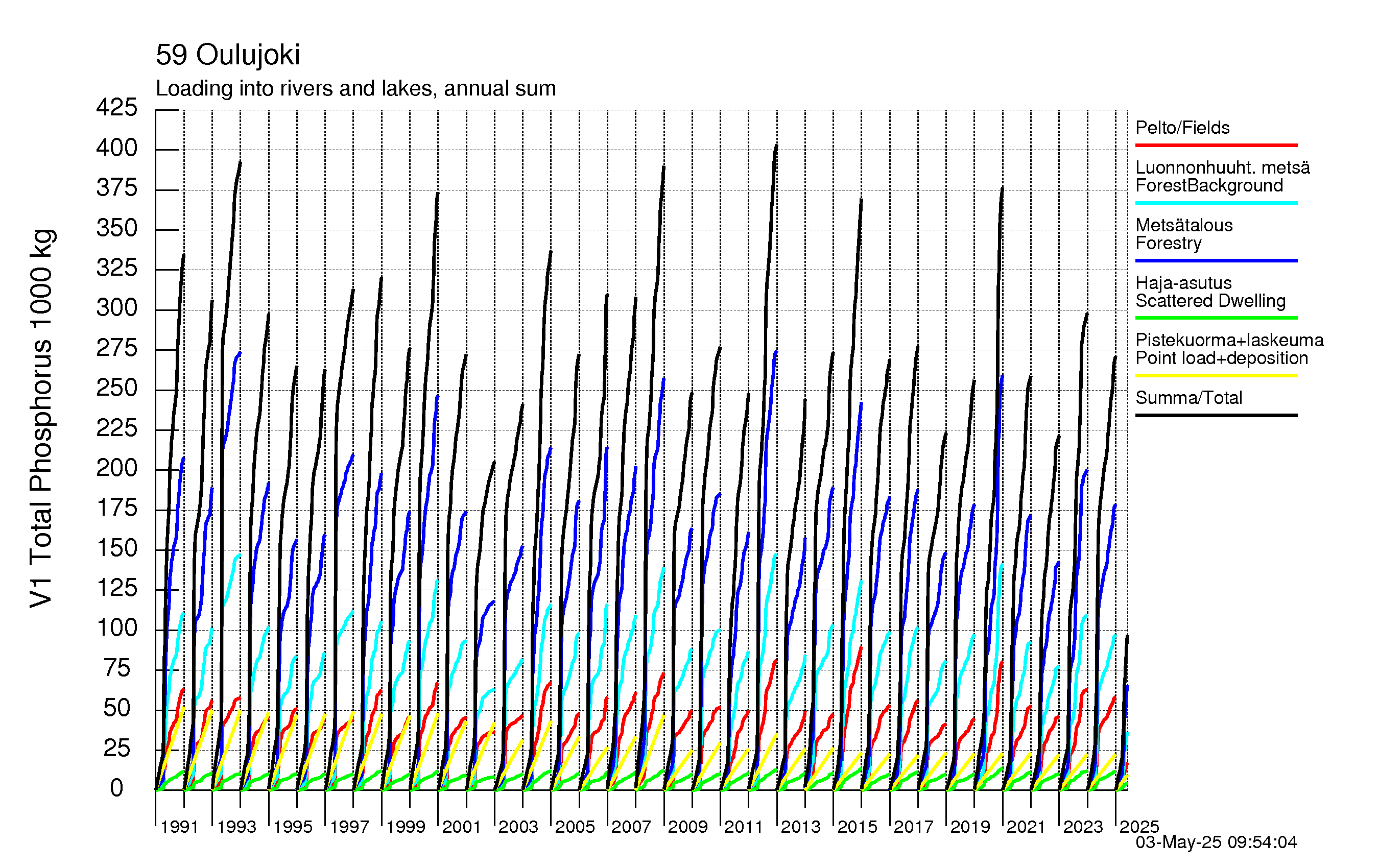This screenshot has height=868, width=1379.
Task: Click the 'Metsätalous' legend label
Action: (1184, 225)
